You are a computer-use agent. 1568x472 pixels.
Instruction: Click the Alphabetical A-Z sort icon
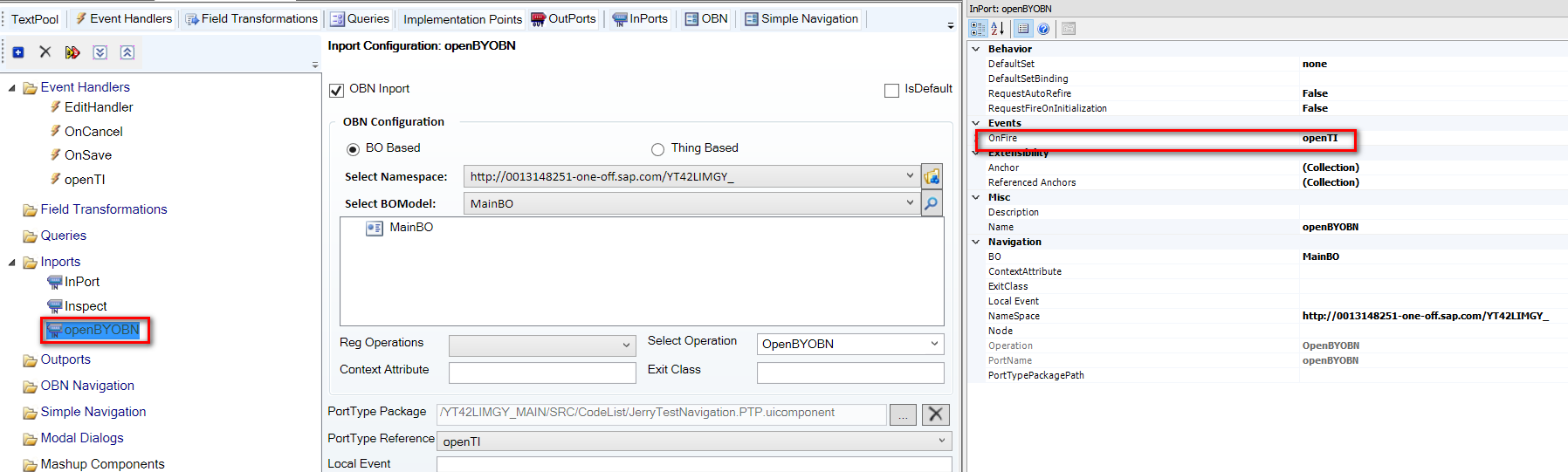point(997,29)
